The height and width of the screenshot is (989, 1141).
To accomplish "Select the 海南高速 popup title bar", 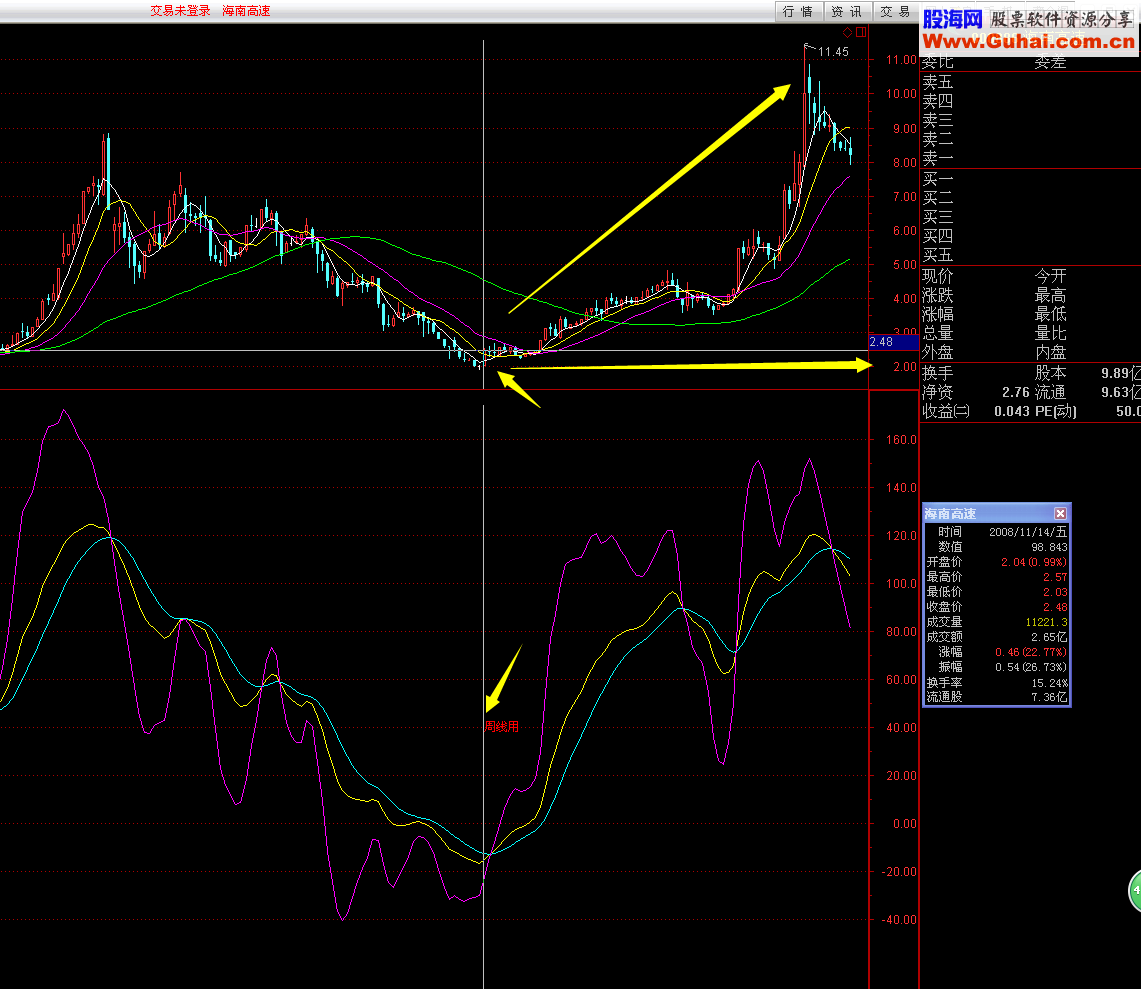I will point(996,513).
